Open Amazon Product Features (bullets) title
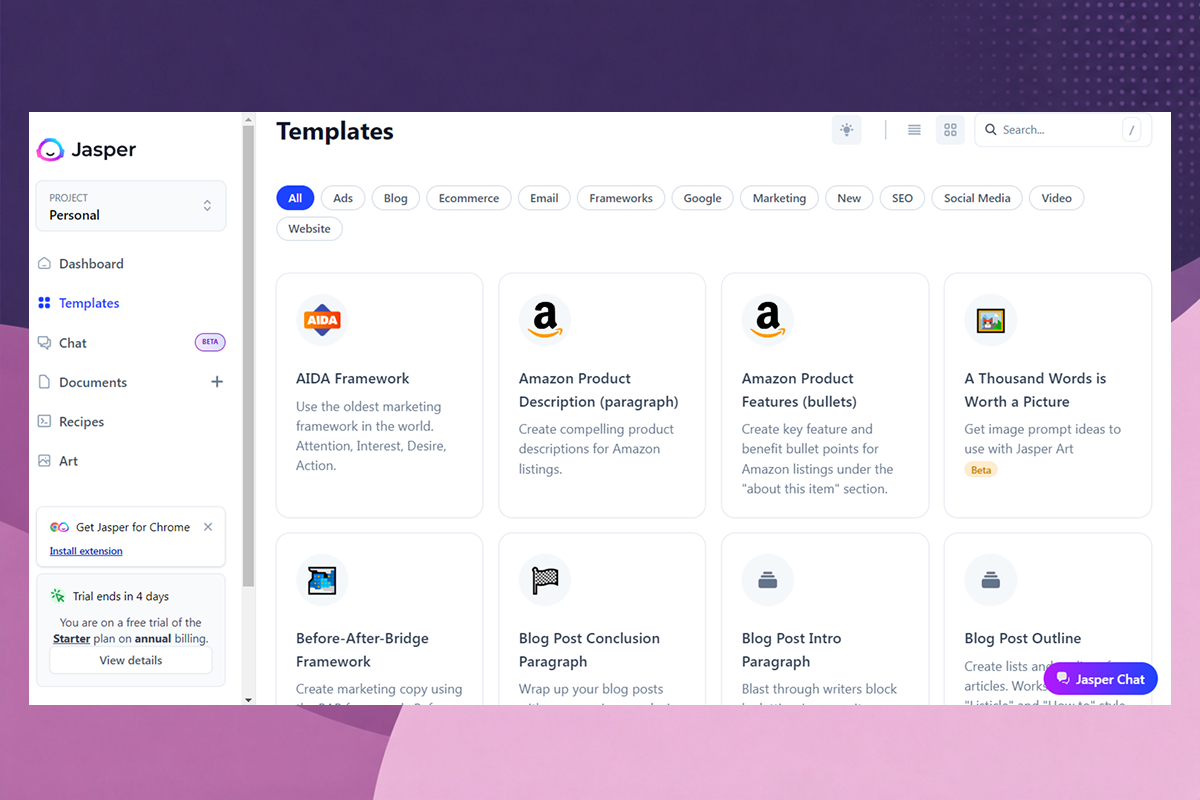 click(799, 390)
